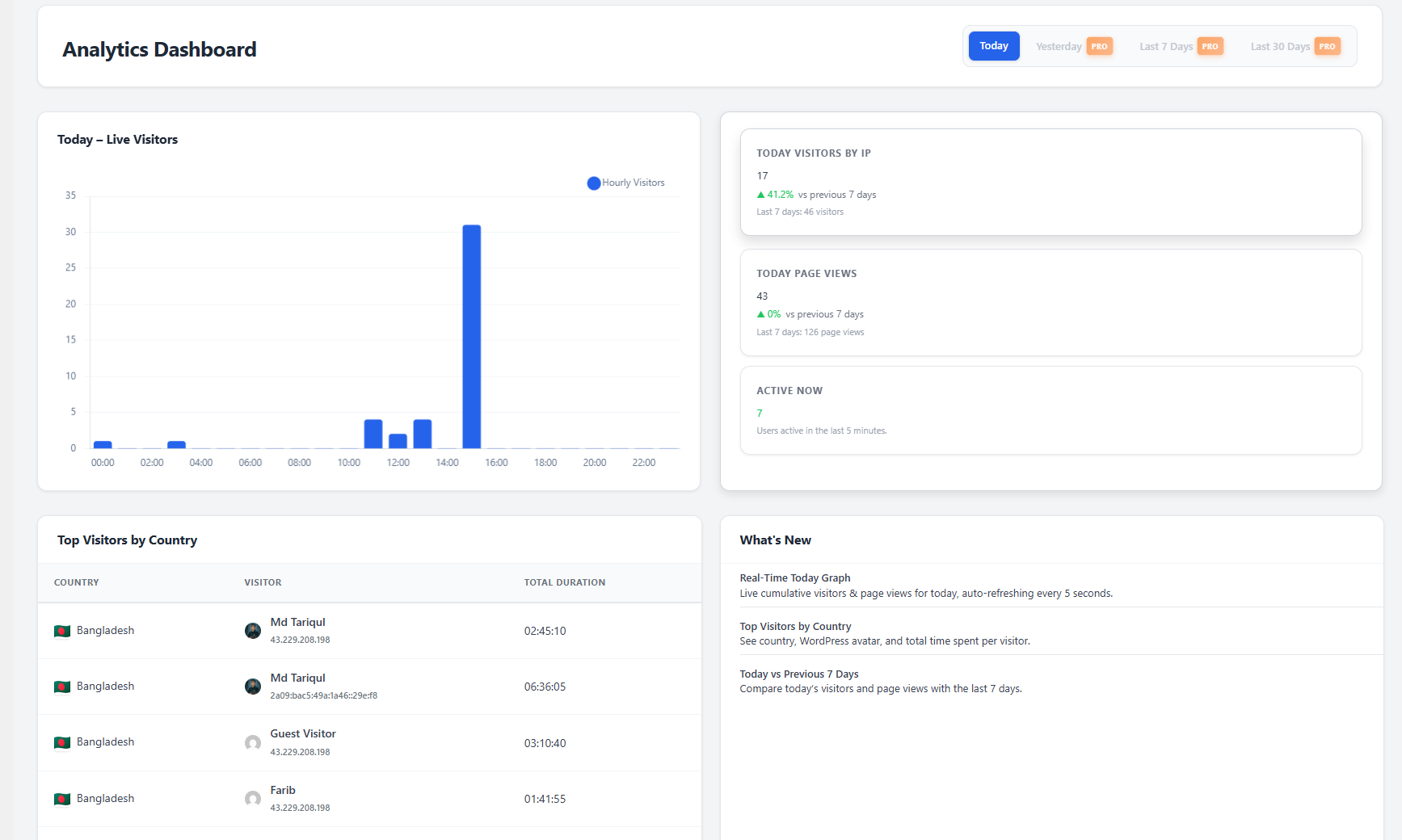Open the Real-Time Today Graph news item
The width and height of the screenshot is (1402, 840).
point(795,578)
